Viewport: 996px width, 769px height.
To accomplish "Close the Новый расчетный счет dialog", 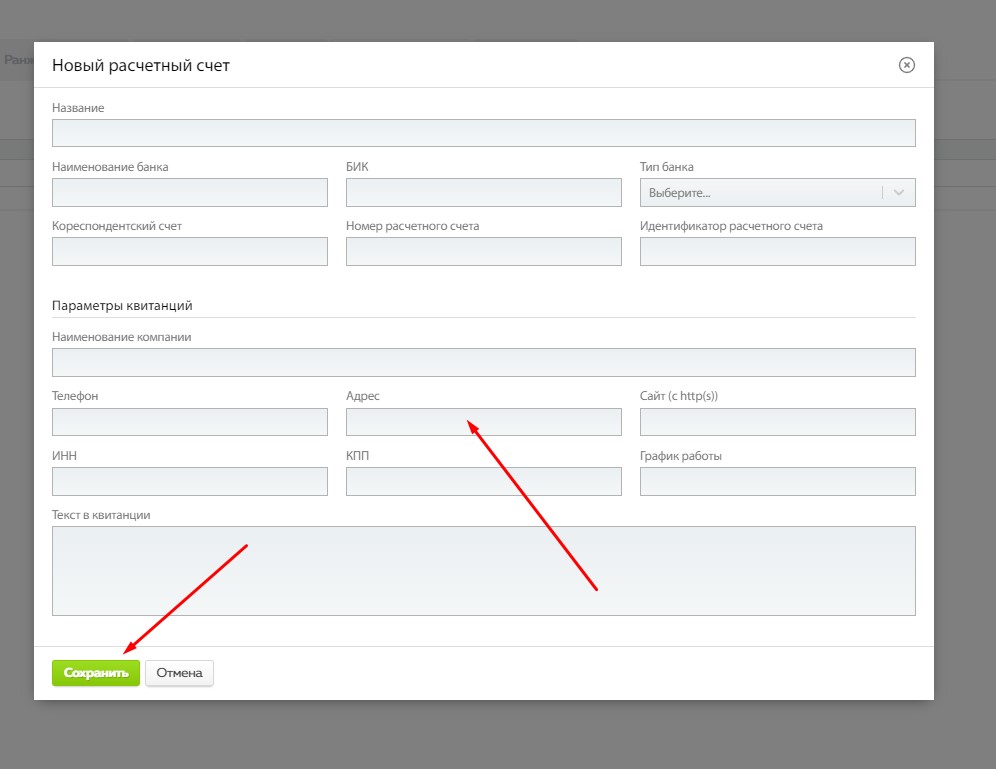I will pos(906,65).
